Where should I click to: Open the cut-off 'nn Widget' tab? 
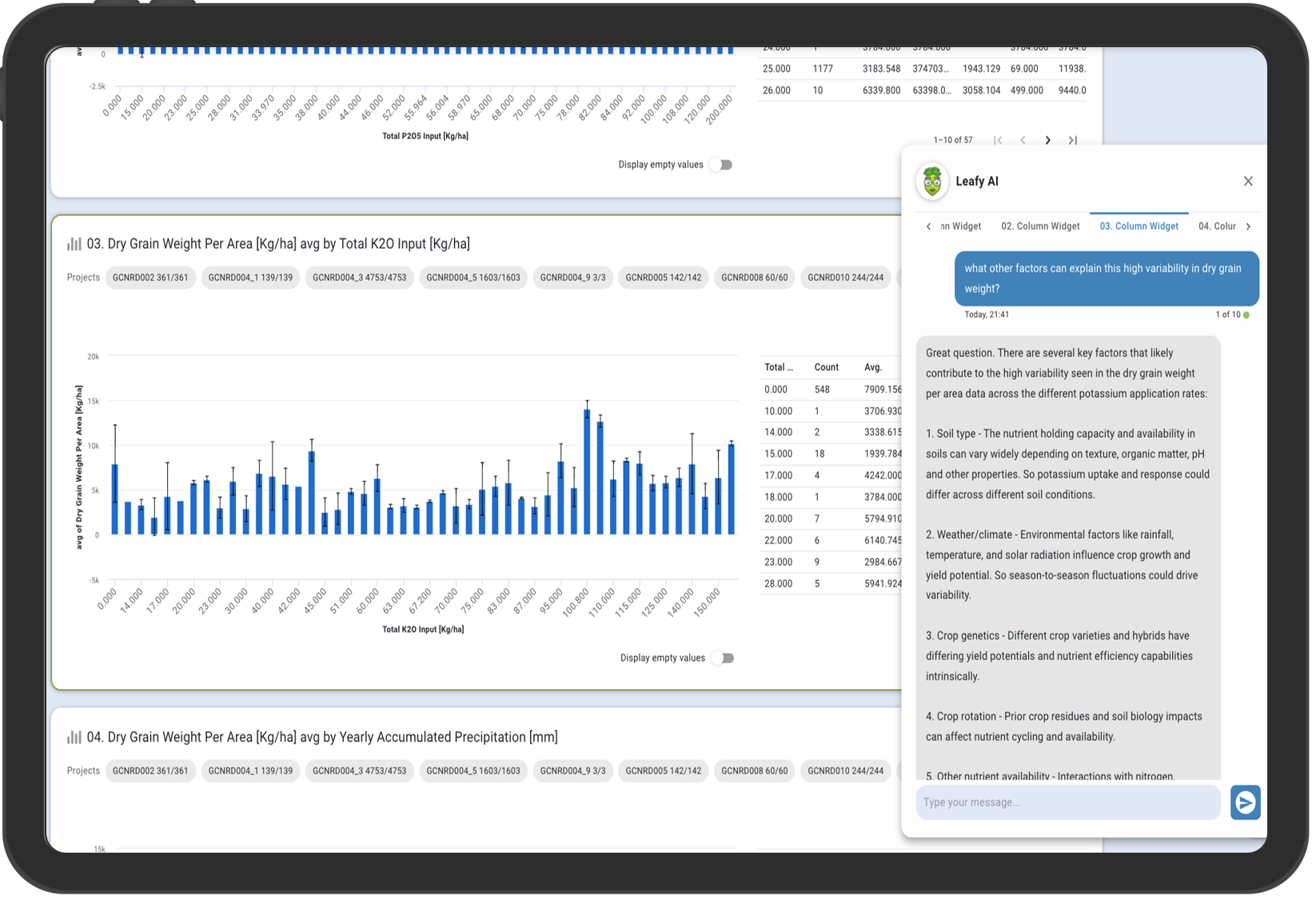(x=961, y=226)
